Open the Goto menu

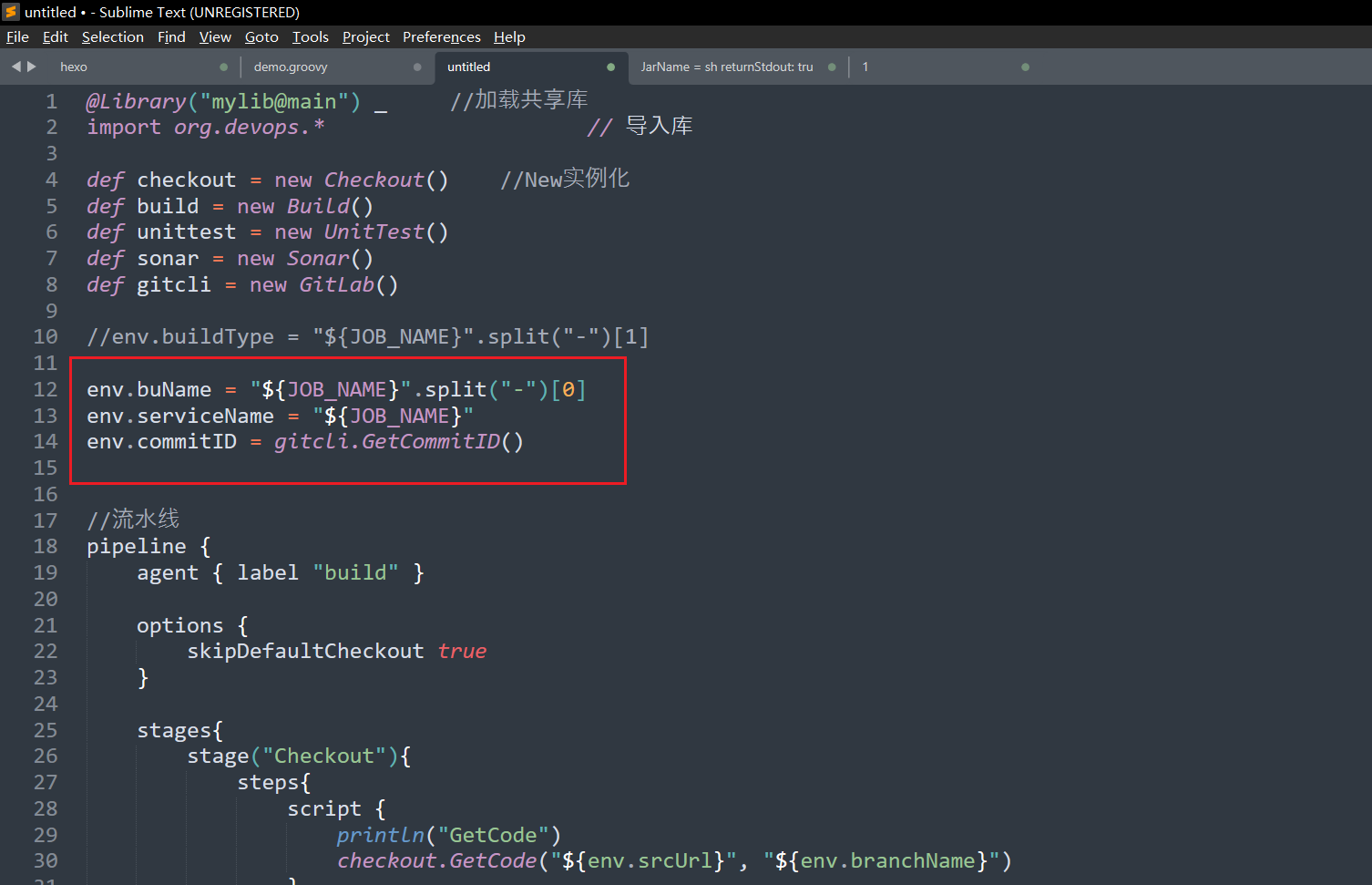(x=261, y=37)
